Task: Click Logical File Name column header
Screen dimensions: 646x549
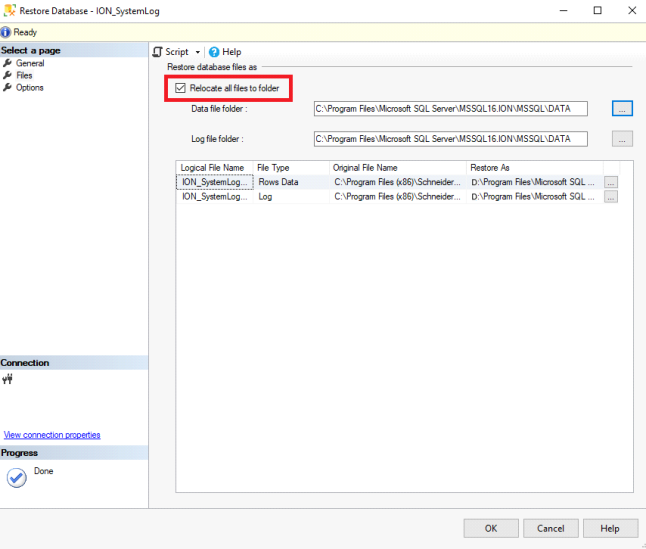Action: 214,168
